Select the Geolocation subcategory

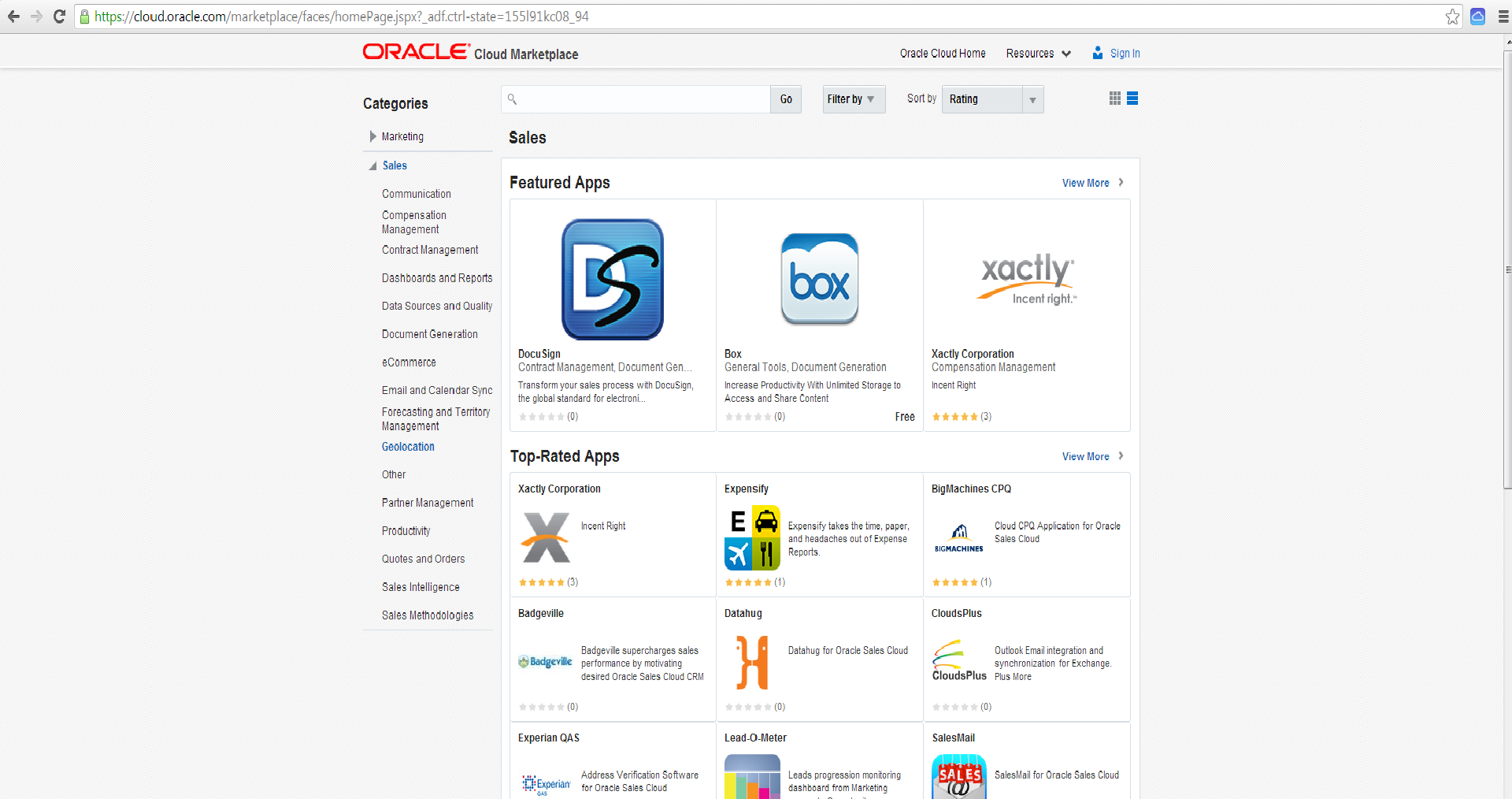pos(408,447)
